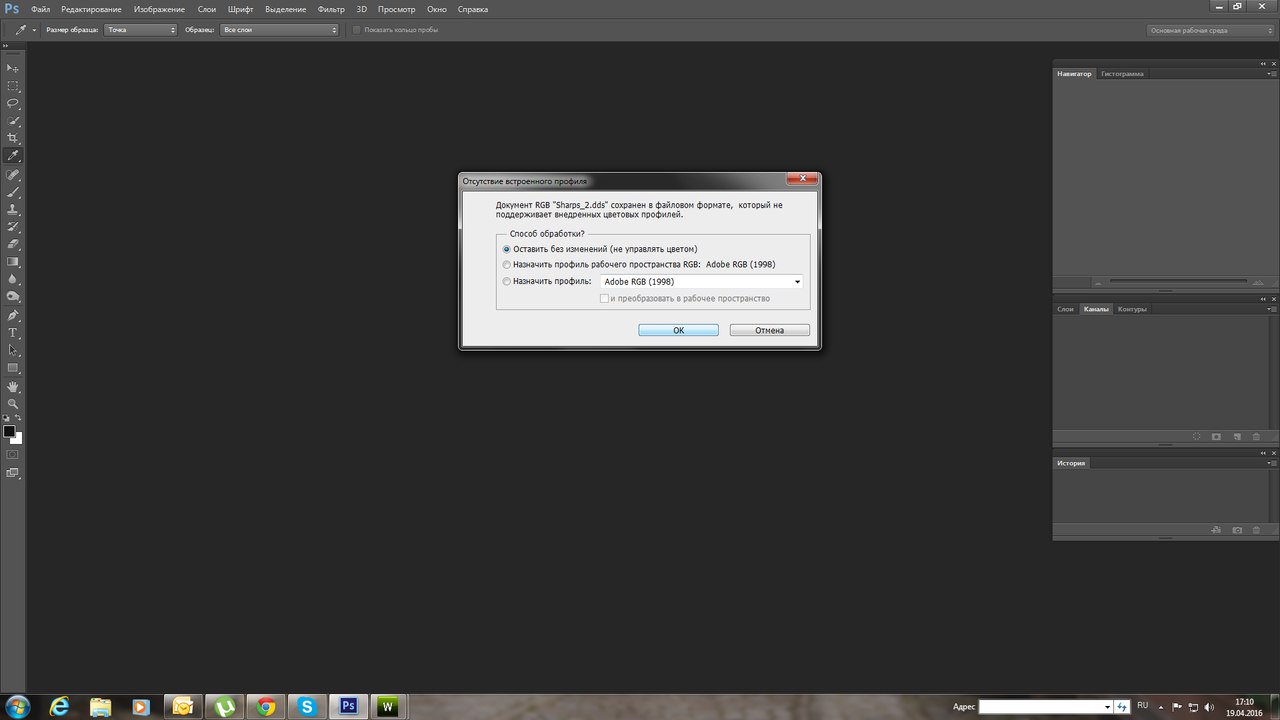
Task: Select the Eraser tool
Action: (13, 244)
